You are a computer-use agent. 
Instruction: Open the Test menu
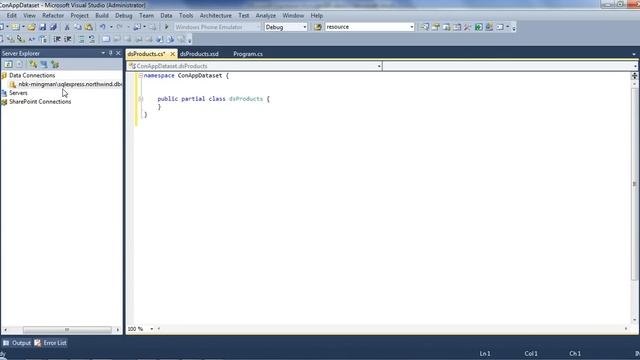tap(244, 16)
